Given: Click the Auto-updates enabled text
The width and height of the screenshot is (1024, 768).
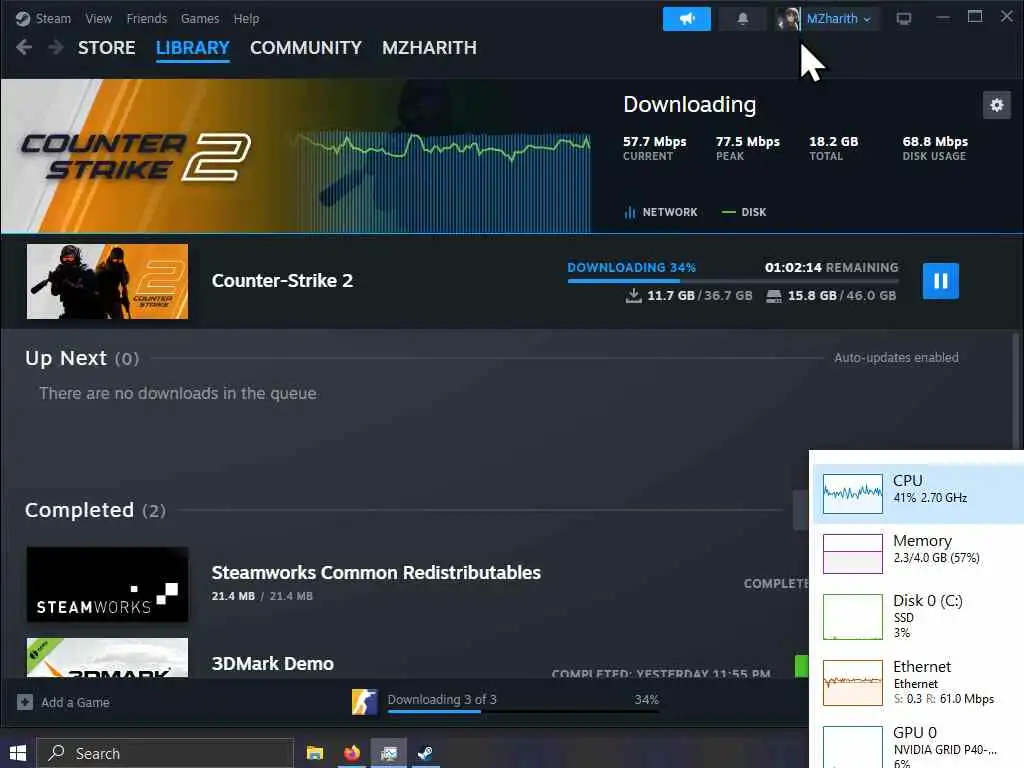Looking at the screenshot, I should [896, 357].
